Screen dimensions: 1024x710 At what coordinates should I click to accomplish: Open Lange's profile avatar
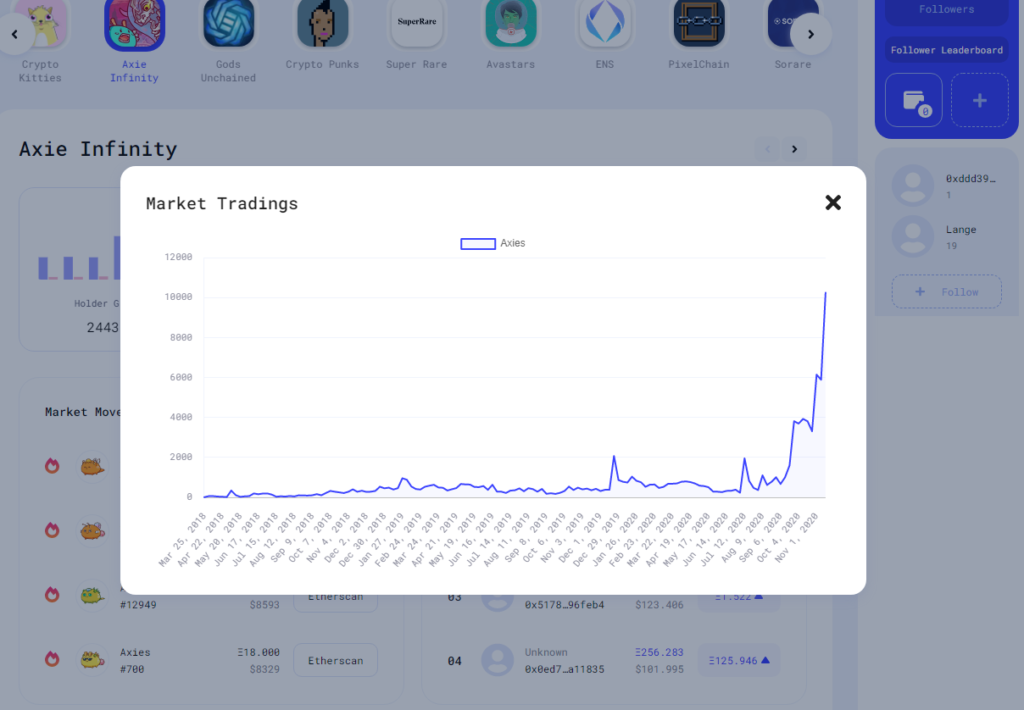pyautogui.click(x=912, y=236)
